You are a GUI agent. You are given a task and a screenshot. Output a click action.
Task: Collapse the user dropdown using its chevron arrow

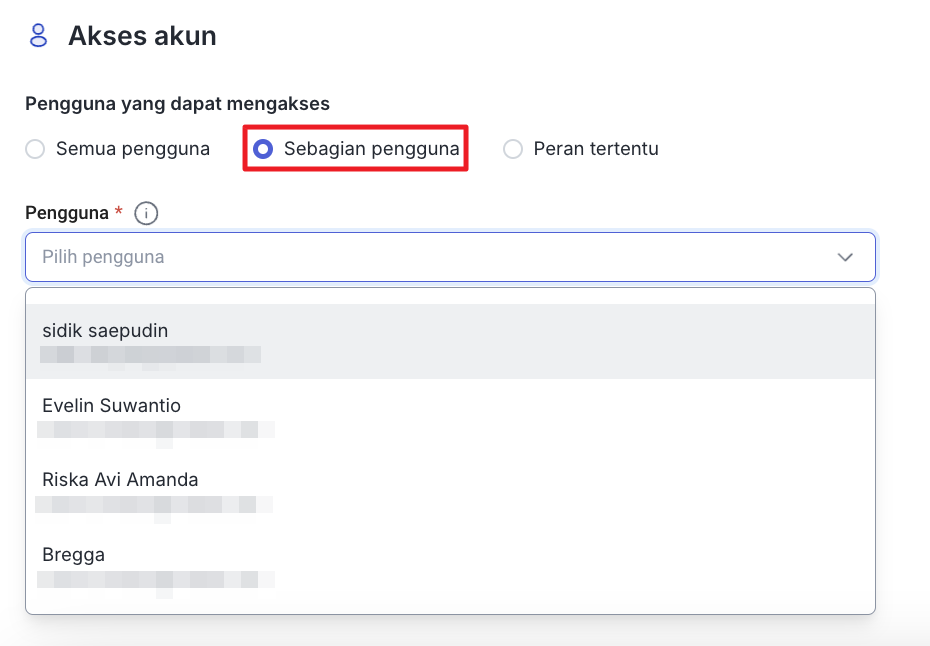[x=845, y=257]
